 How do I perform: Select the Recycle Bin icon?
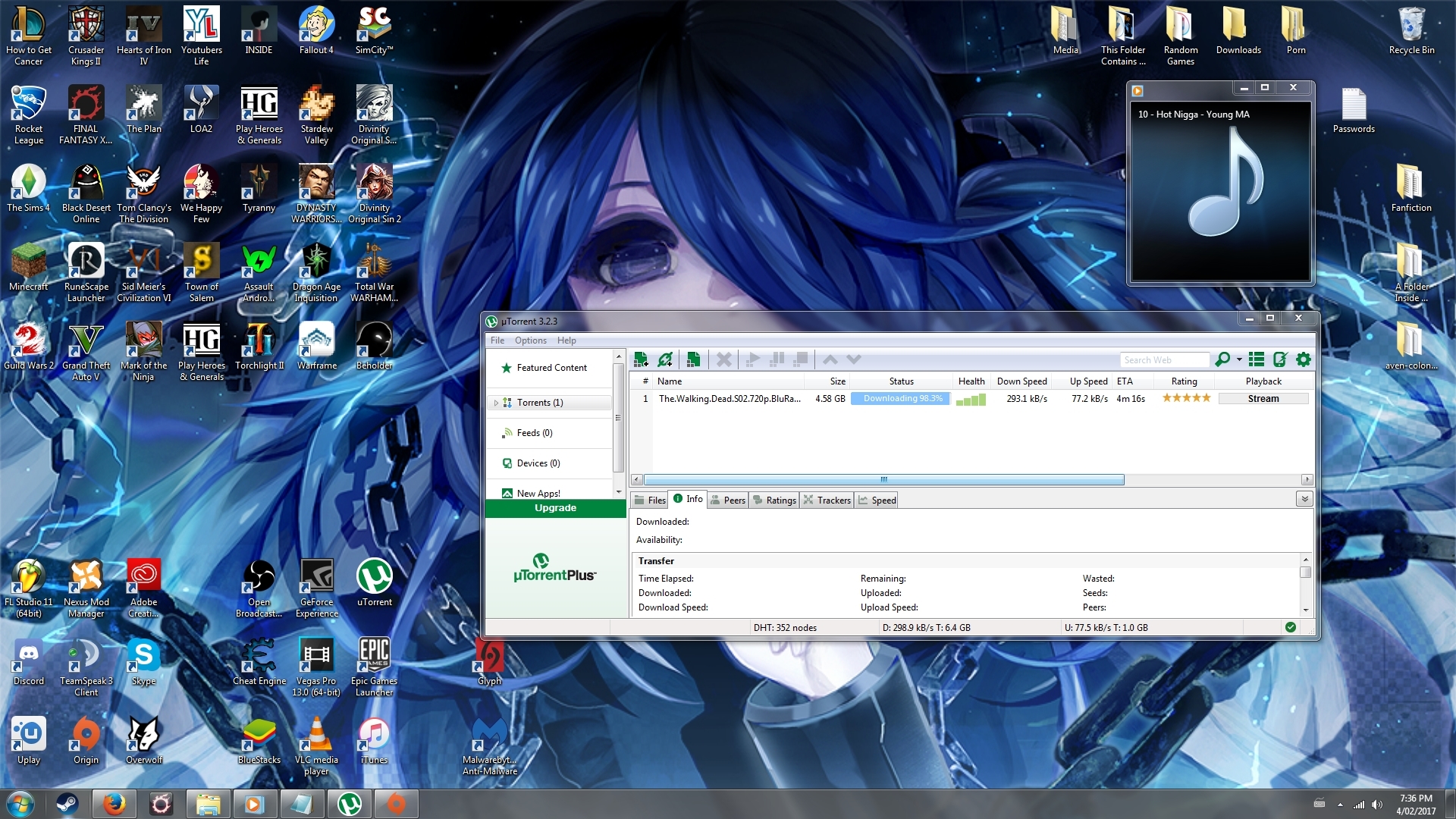[x=1411, y=30]
